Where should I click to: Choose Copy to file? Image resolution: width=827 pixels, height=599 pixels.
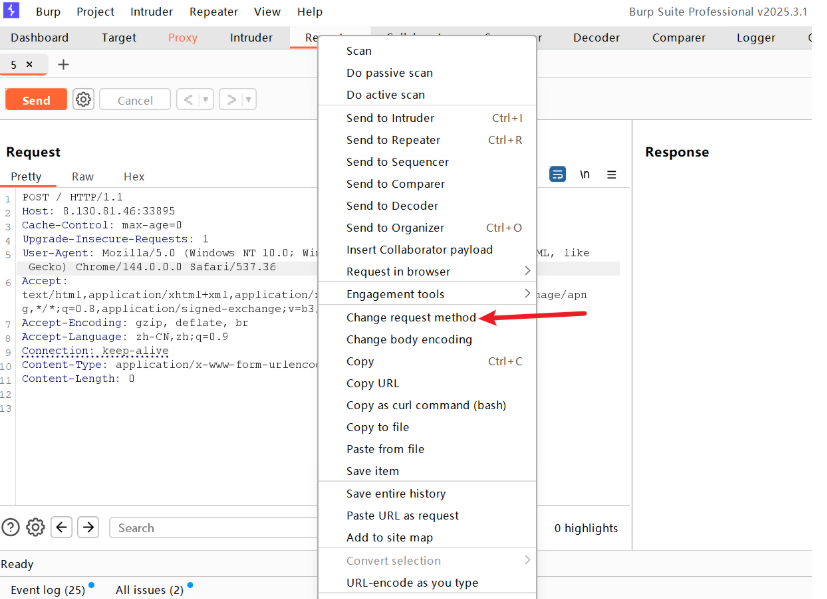pyautogui.click(x=427, y=427)
